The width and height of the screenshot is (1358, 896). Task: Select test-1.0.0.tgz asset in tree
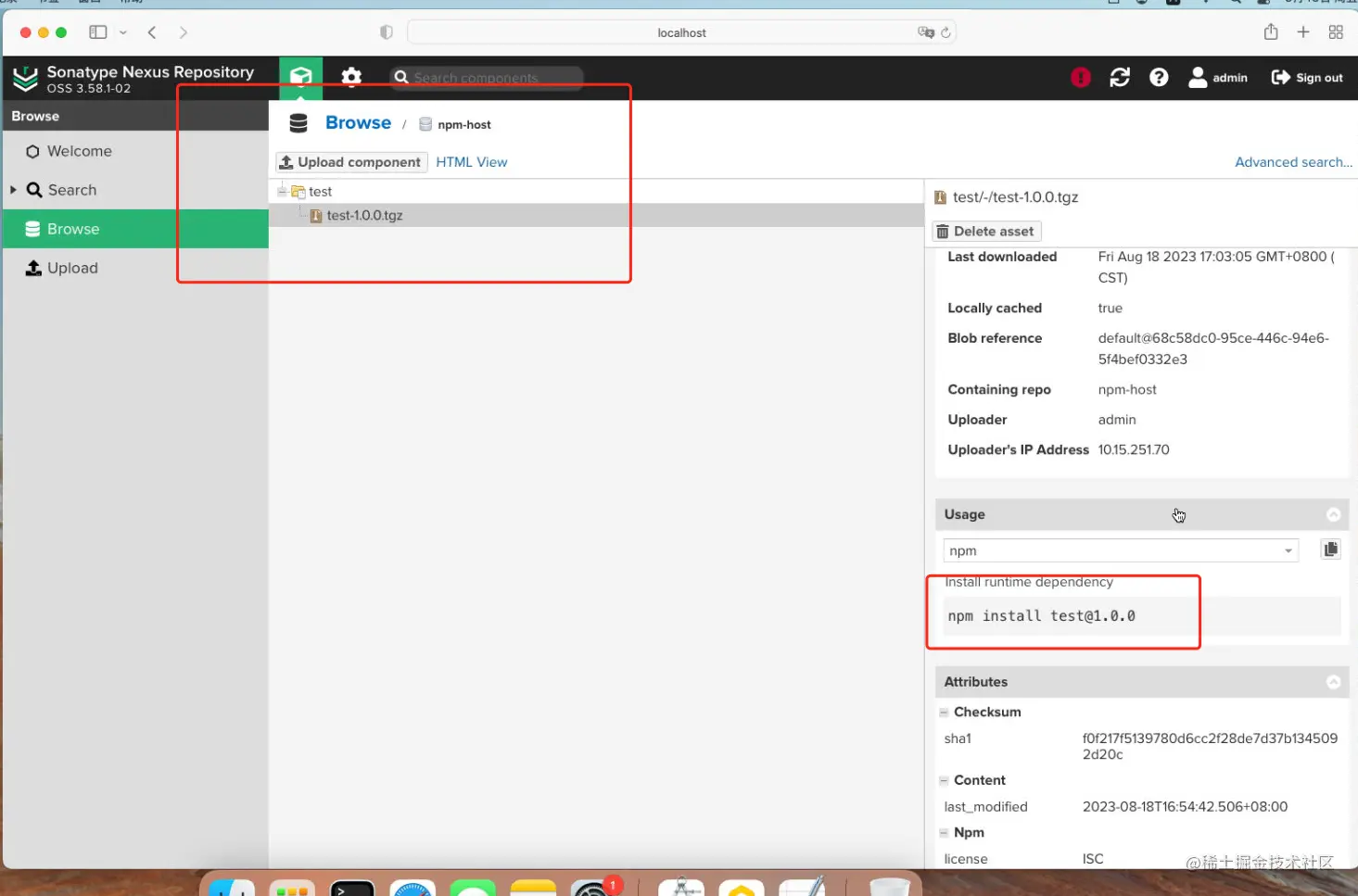[364, 215]
